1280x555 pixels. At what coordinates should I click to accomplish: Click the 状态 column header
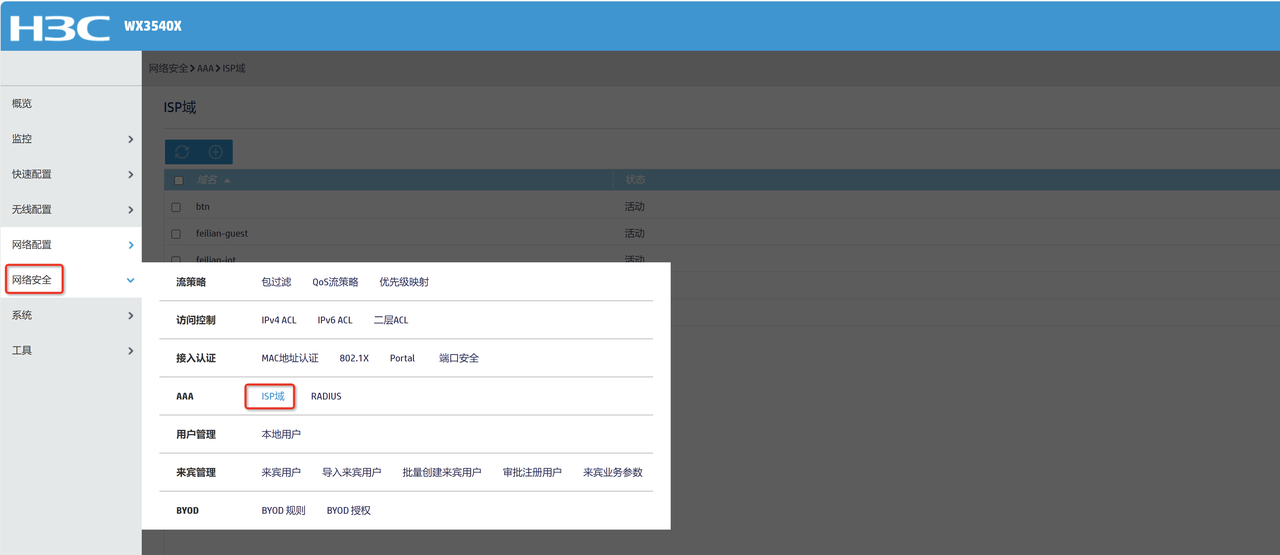point(636,180)
